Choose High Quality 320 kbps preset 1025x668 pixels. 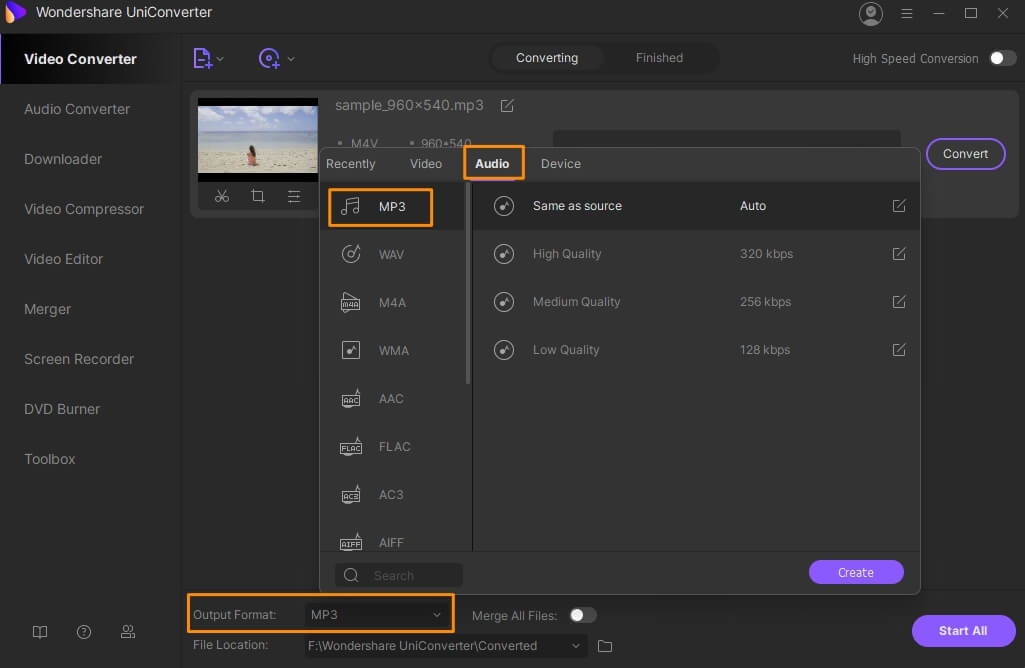696,254
